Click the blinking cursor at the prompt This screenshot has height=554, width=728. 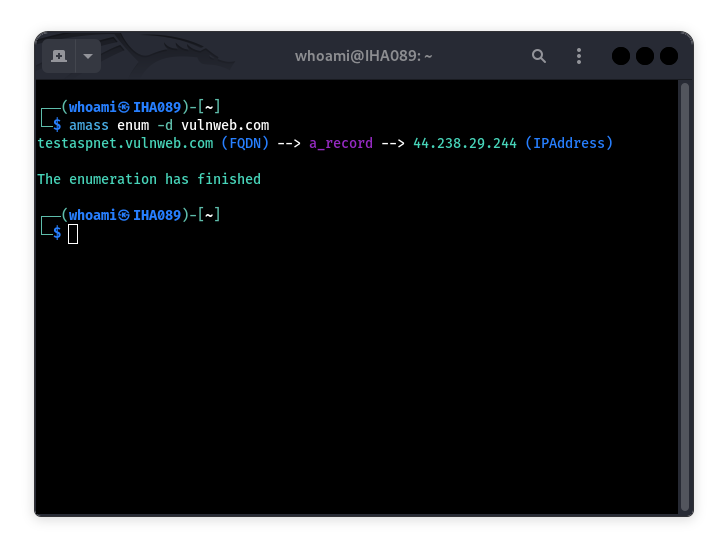(73, 234)
